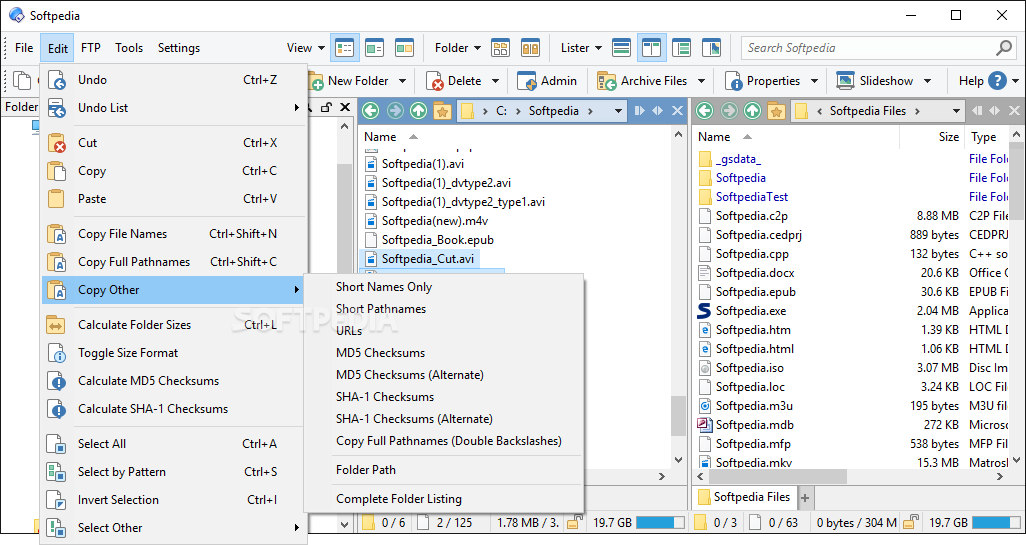
Task: Click left pane disk usage bar
Action: (660, 523)
